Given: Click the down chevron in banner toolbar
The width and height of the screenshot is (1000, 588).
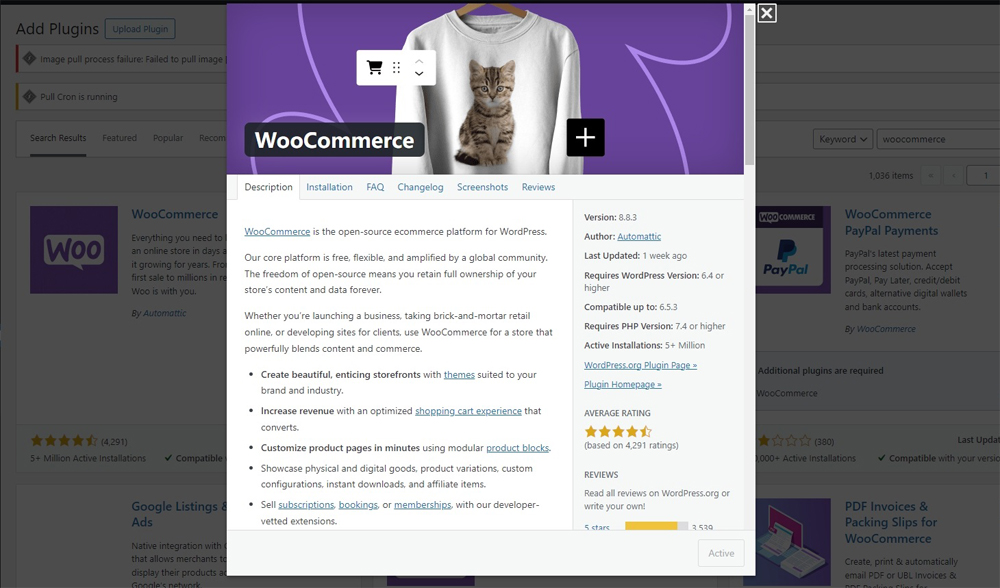Looking at the screenshot, I should click(419, 74).
